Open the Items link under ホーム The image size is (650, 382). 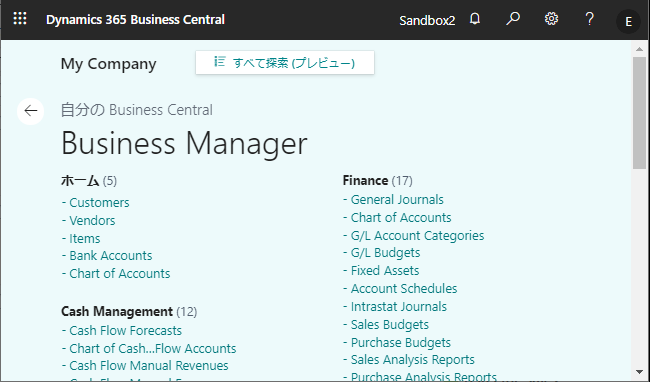[x=85, y=239]
